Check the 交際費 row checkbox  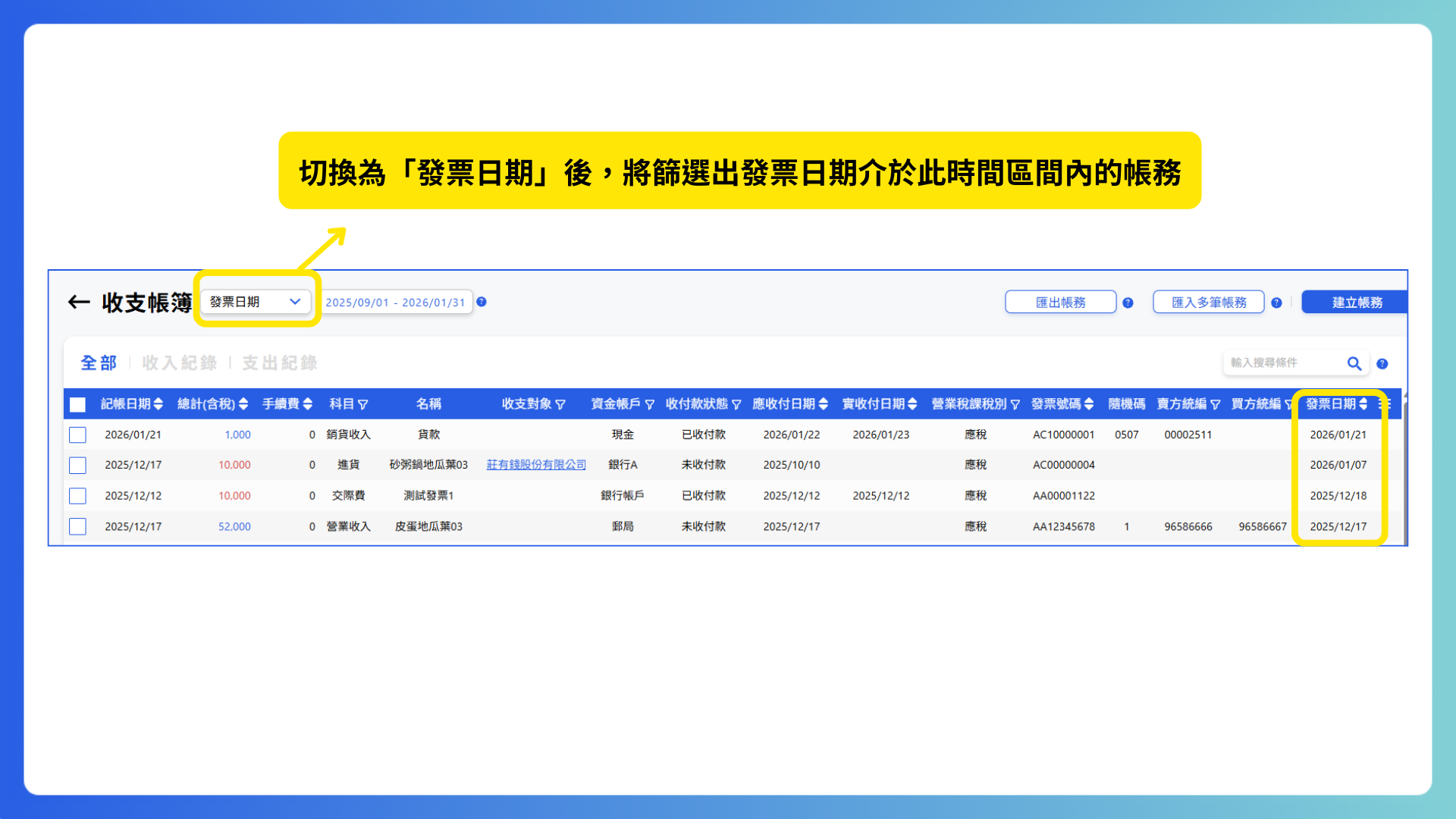coord(77,496)
